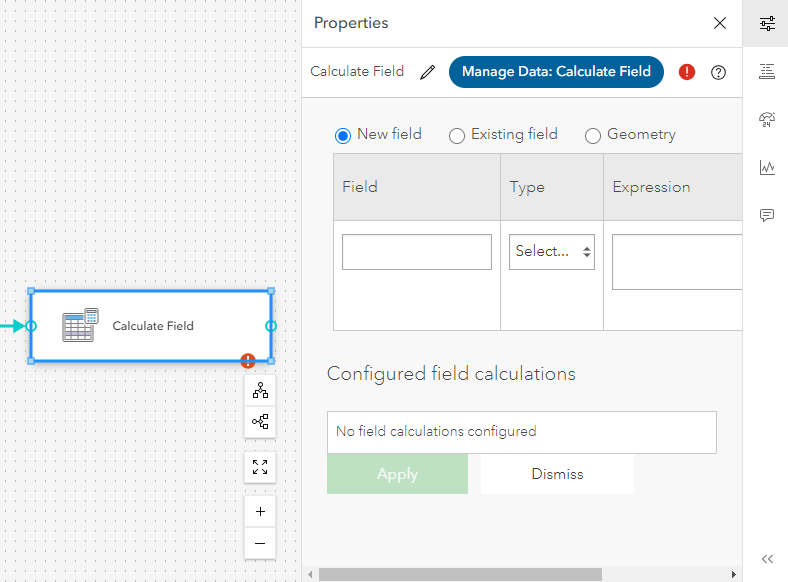
Task: Click the Properties panel title
Action: 351,23
